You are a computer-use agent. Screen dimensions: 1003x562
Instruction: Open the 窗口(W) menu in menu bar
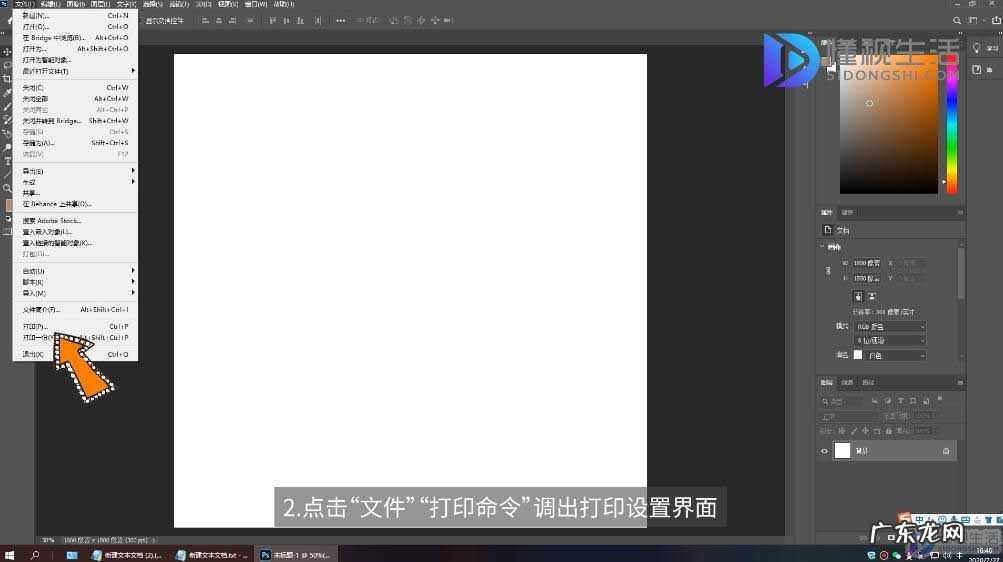(256, 4)
